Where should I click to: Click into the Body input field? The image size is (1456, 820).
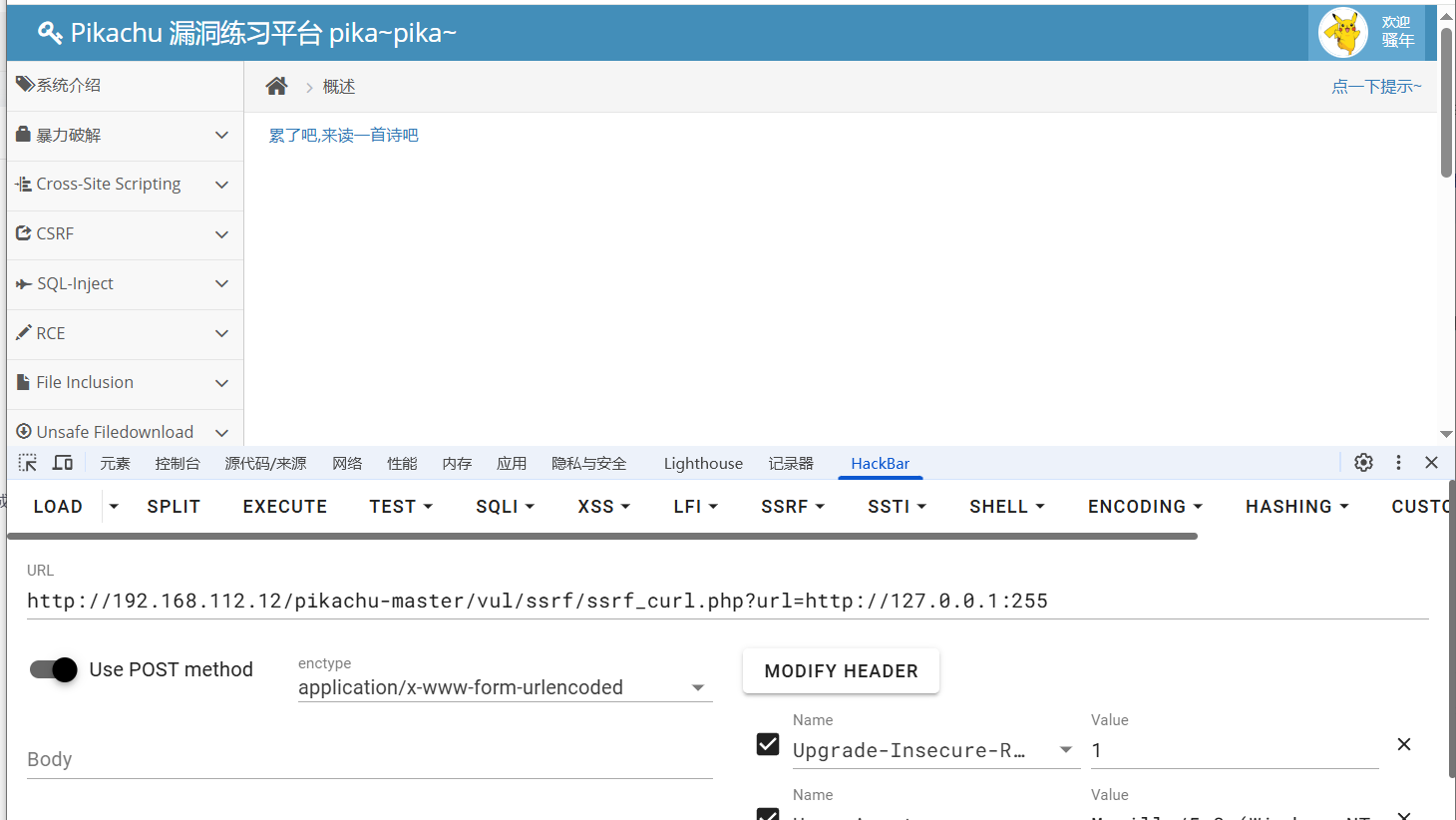370,759
